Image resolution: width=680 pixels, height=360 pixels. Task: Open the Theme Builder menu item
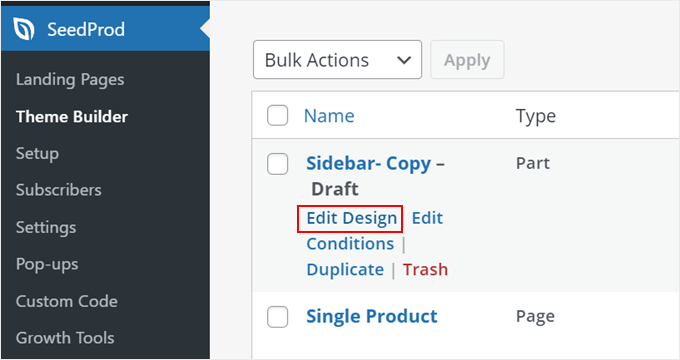click(72, 117)
